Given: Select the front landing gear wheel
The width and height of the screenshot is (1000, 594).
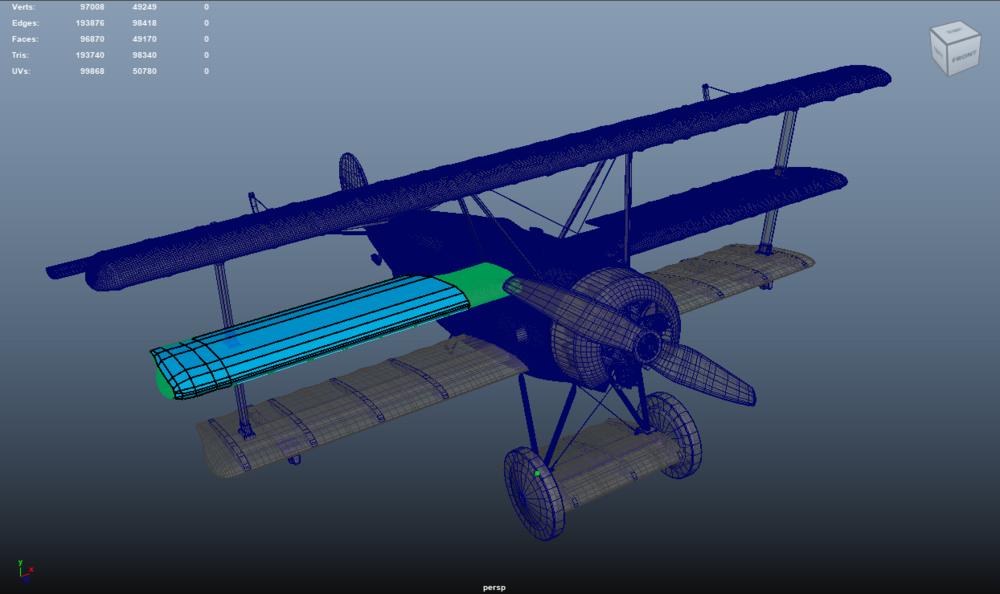Looking at the screenshot, I should [x=534, y=493].
